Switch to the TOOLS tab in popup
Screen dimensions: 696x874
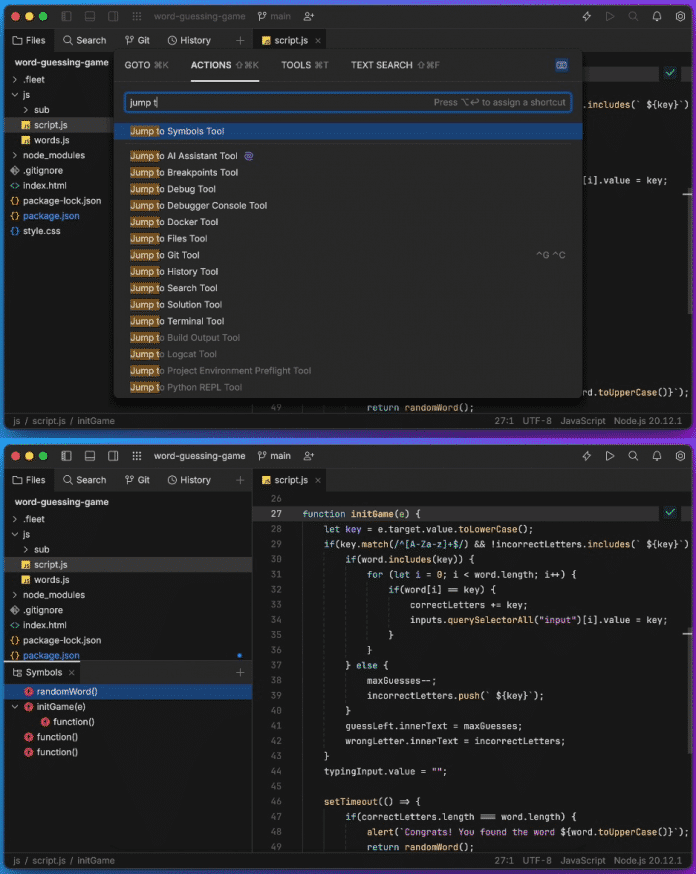(x=304, y=65)
